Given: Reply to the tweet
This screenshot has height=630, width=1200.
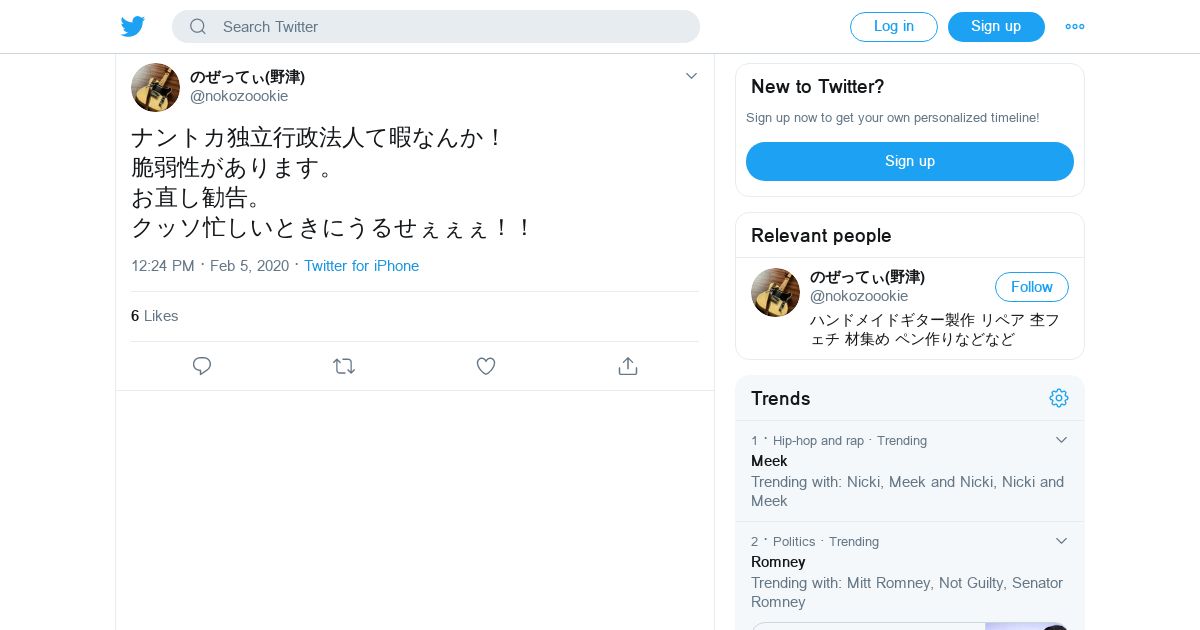Looking at the screenshot, I should [202, 366].
